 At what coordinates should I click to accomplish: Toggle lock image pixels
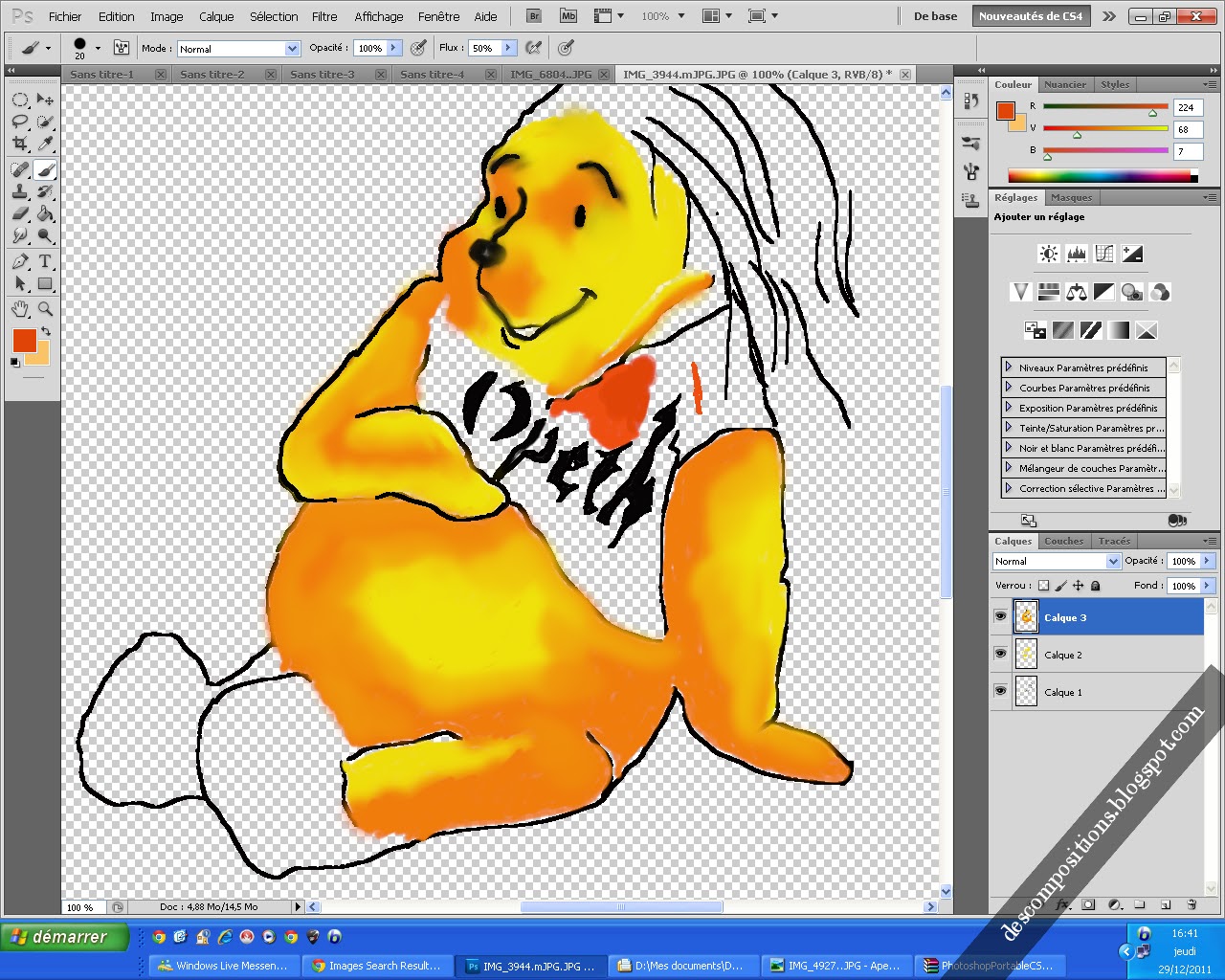(x=1061, y=586)
